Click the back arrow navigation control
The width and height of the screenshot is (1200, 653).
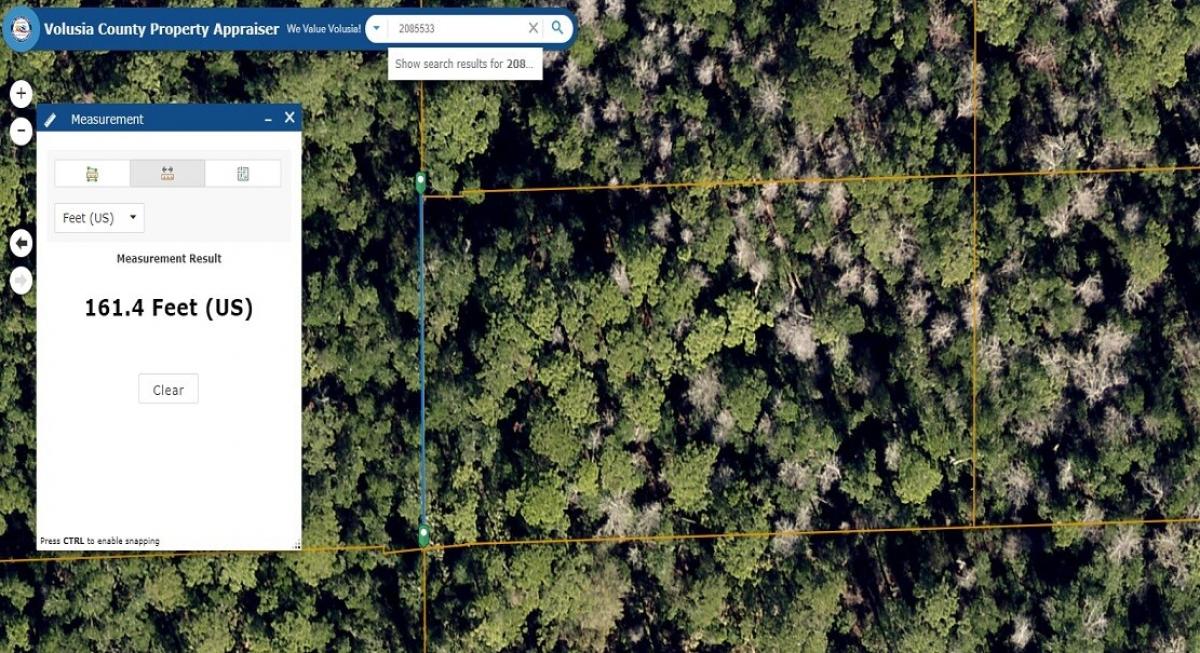click(x=20, y=243)
